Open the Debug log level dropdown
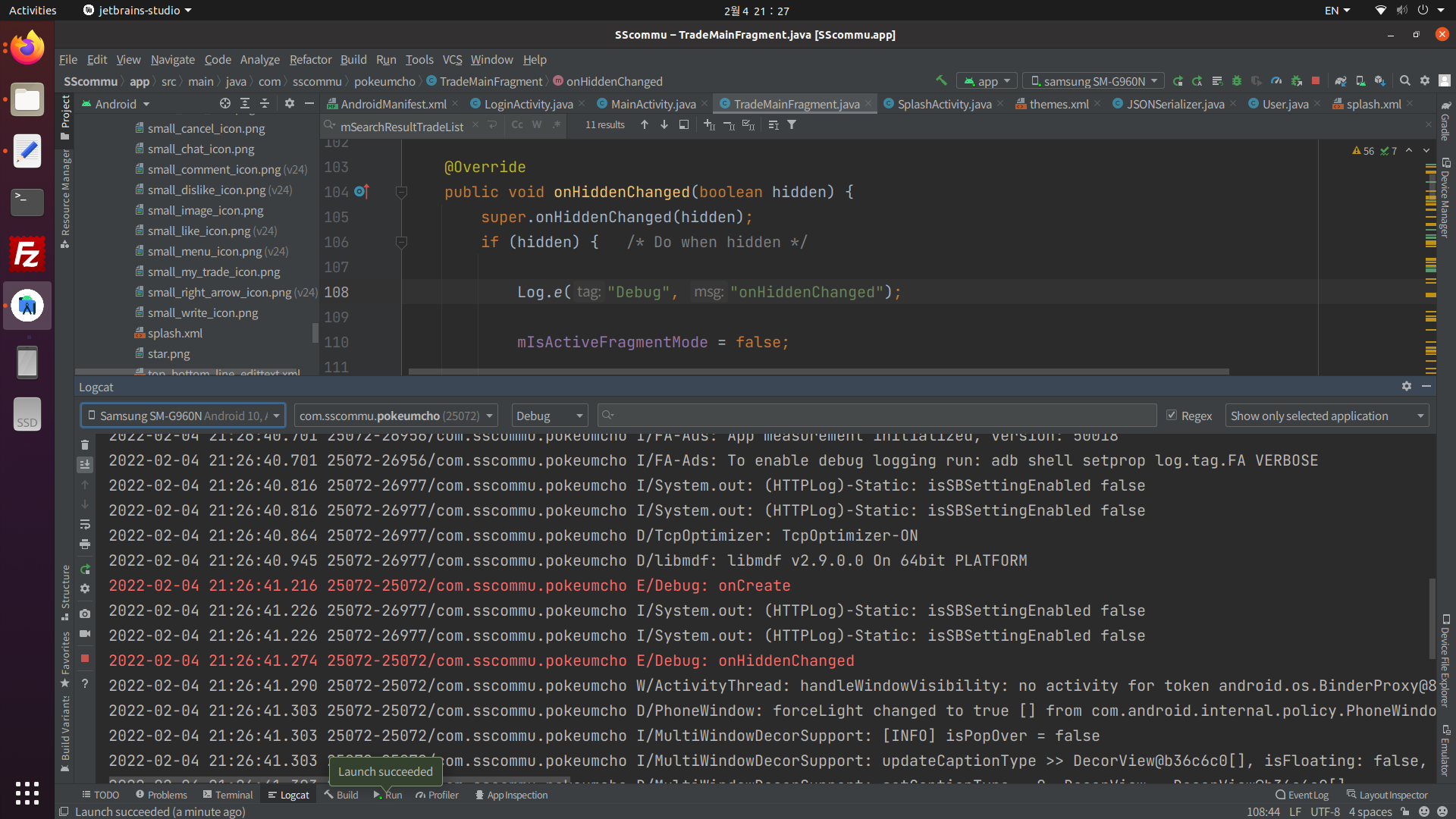Image resolution: width=1456 pixels, height=819 pixels. (549, 416)
